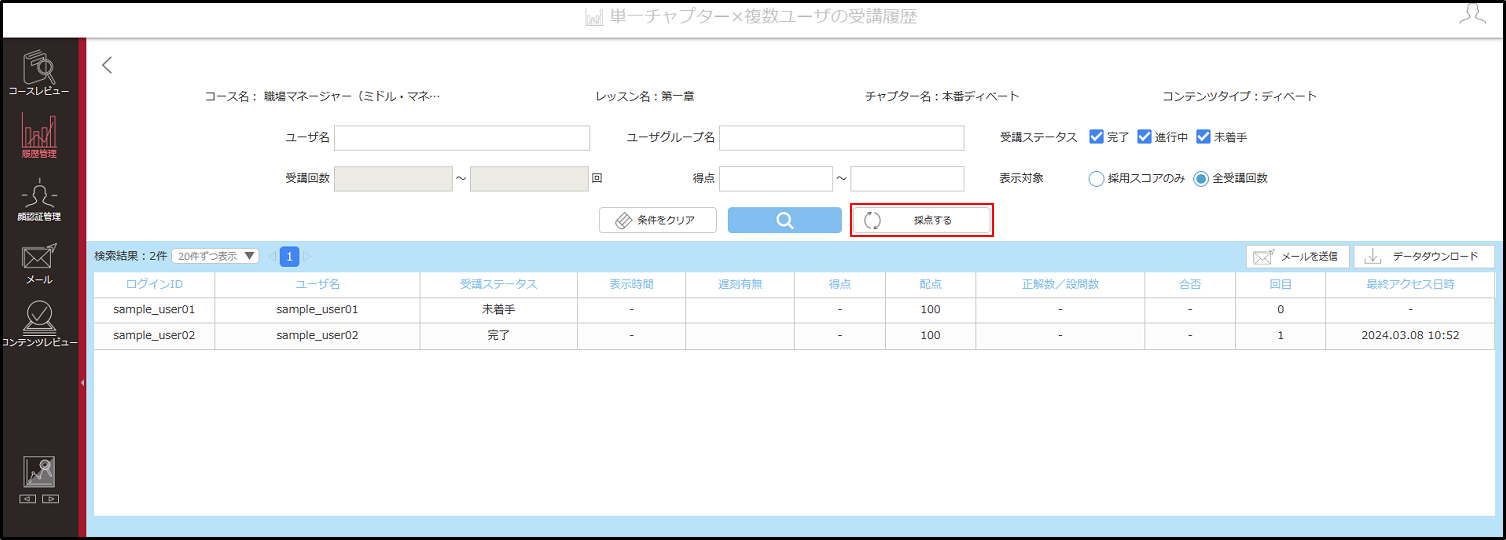Toggle the 完了 status checkbox

tap(1096, 137)
